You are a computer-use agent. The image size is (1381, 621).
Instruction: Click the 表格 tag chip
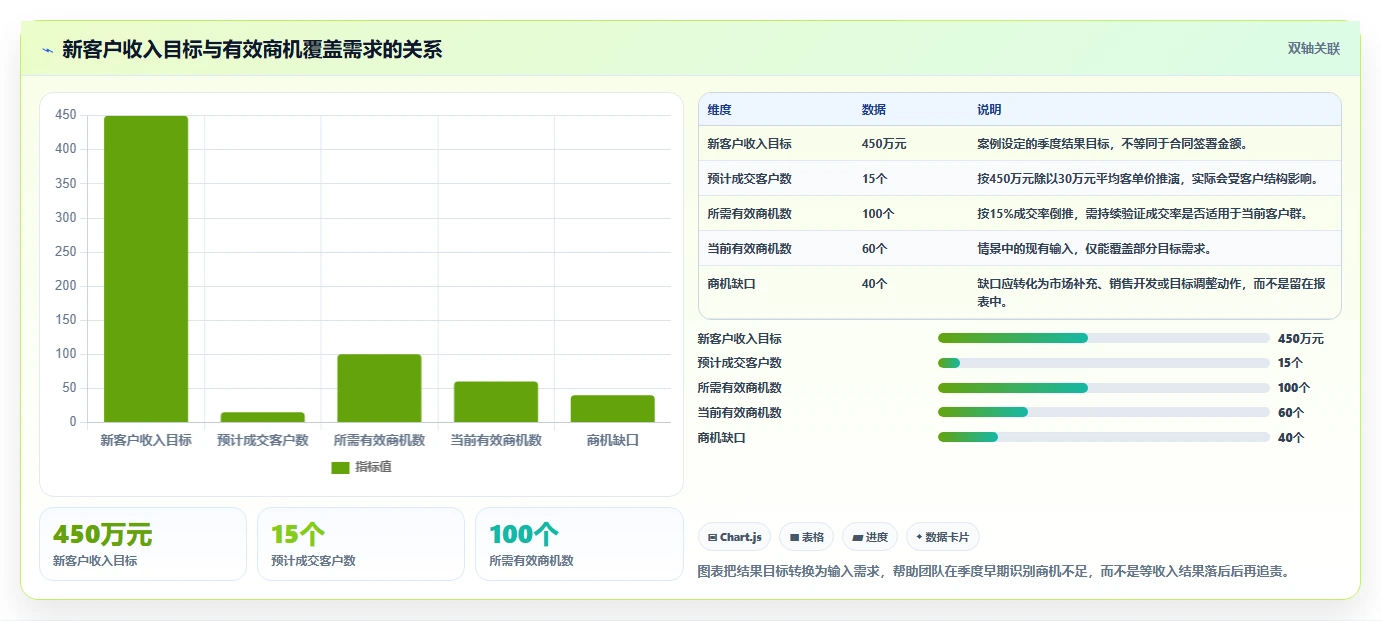806,537
